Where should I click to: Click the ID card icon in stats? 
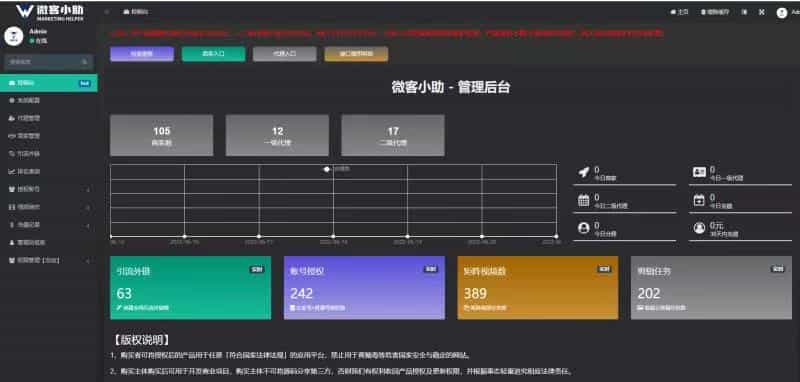tap(699, 172)
